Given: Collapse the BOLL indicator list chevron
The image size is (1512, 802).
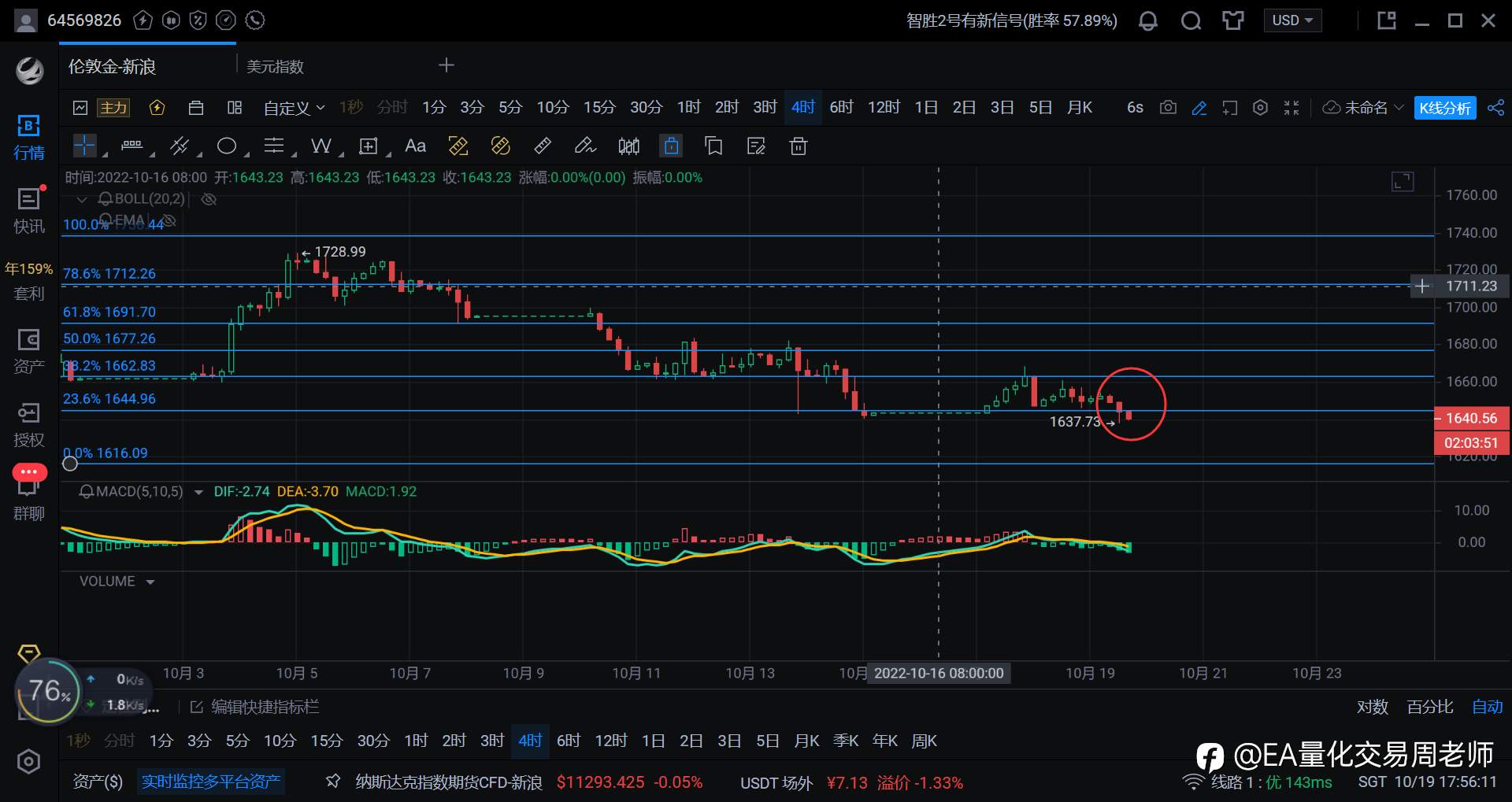Looking at the screenshot, I should pyautogui.click(x=81, y=199).
